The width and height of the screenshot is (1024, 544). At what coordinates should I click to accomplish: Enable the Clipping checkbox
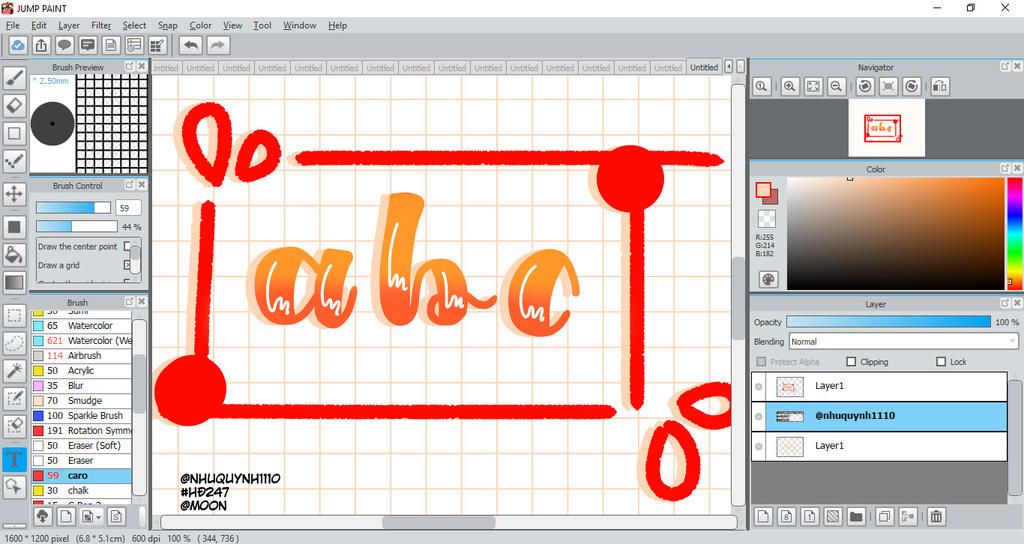(851, 361)
